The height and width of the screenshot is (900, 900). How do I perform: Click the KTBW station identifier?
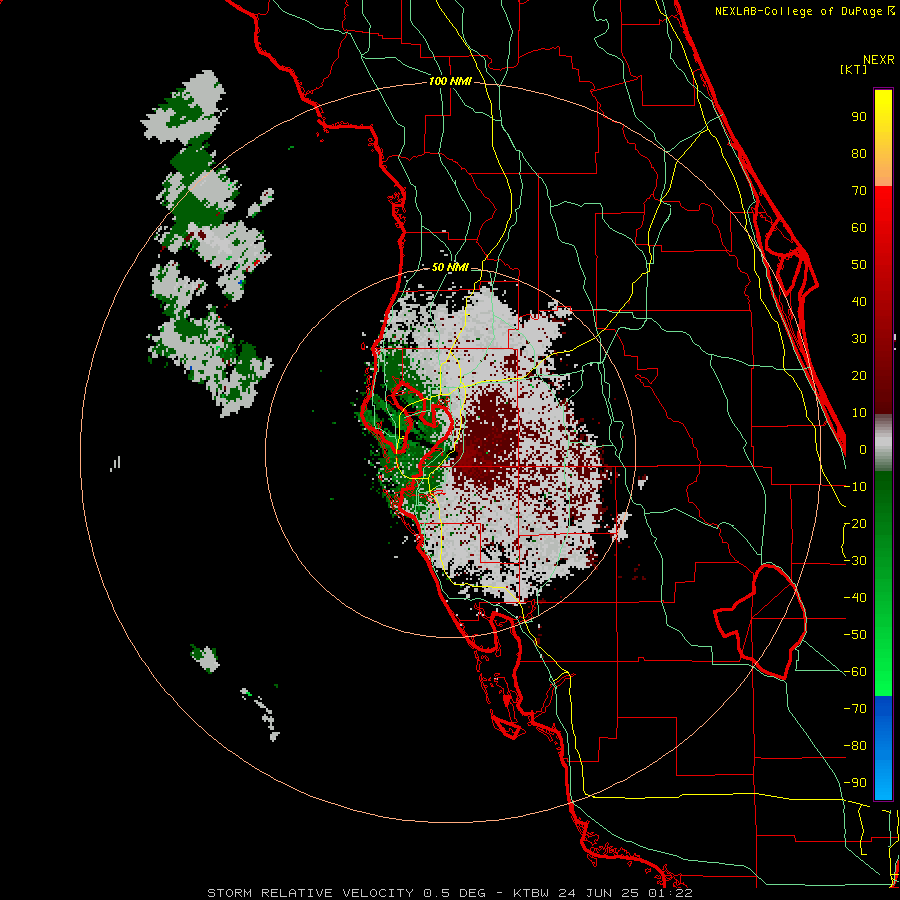531,893
